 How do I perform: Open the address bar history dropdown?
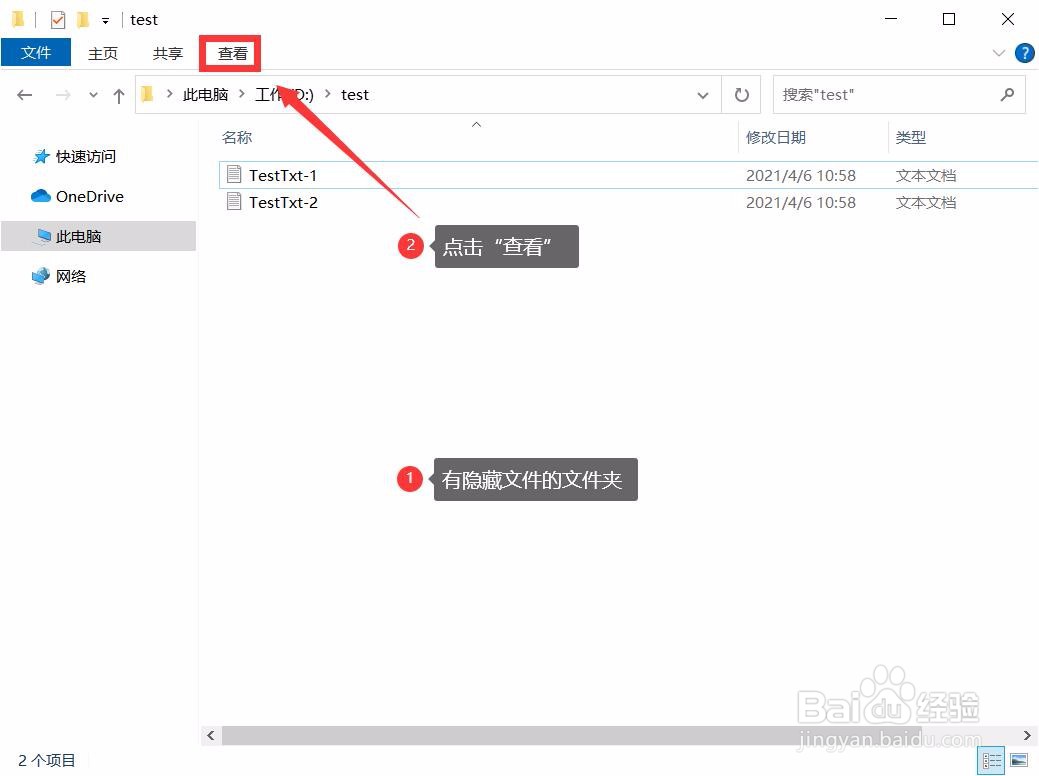[x=703, y=94]
